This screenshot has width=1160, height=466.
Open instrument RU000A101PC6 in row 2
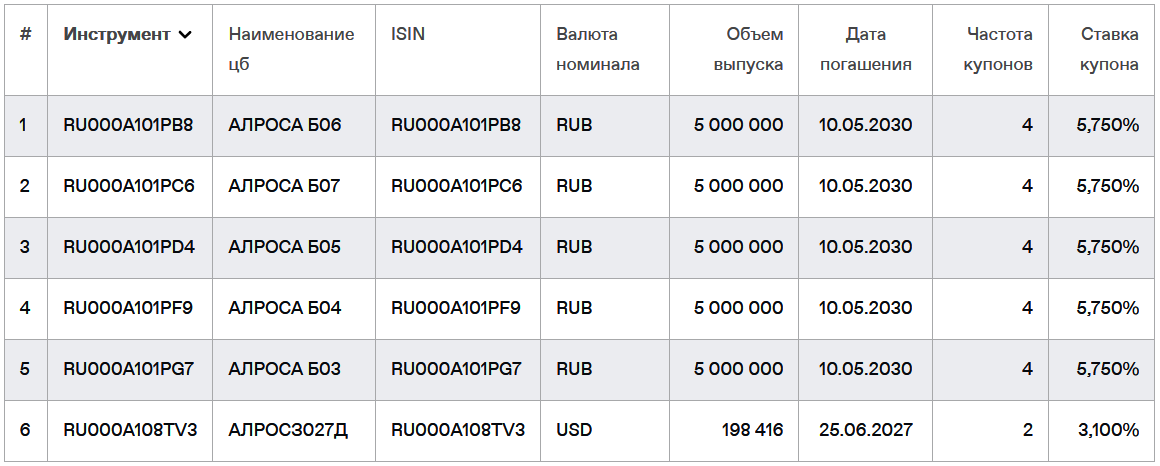click(129, 186)
